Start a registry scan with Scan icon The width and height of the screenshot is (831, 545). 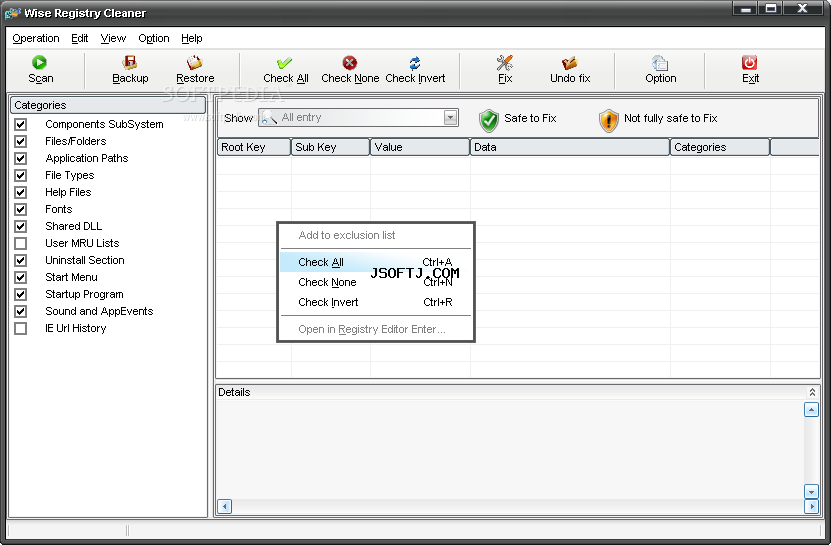[39, 63]
